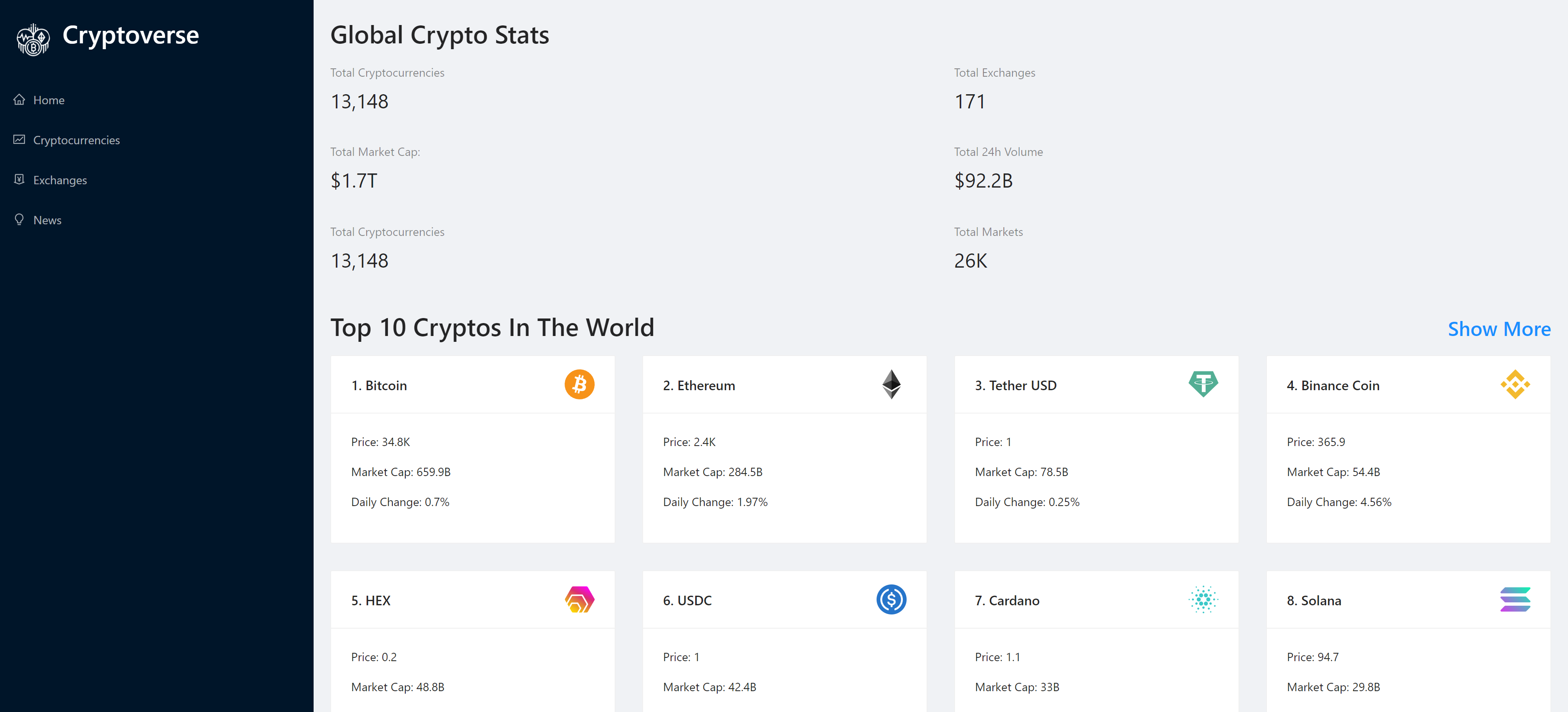Screen dimensions: 1568x712
Task: Open the 2. Ethereum card title
Action: 699,386
